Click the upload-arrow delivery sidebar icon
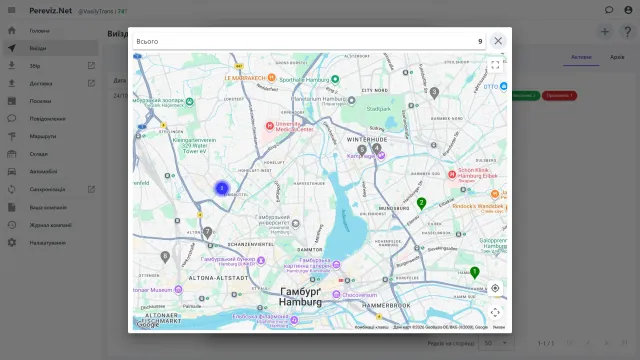640x360 pixels. pyautogui.click(x=12, y=83)
